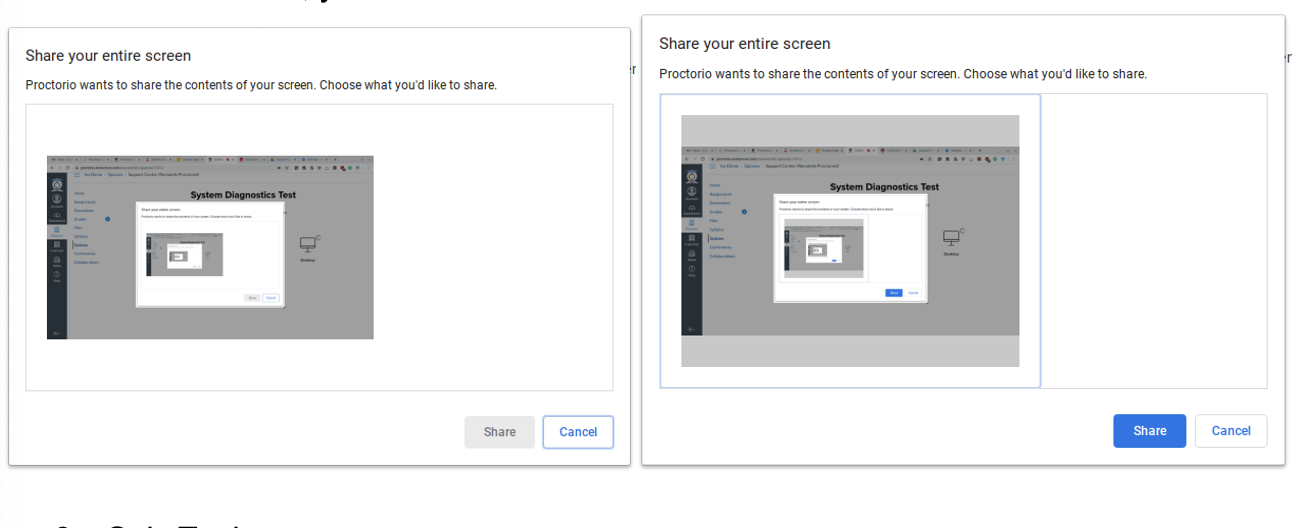The image size is (1298, 528).
Task: Click Desktop monitor icon in highlighted preview
Action: point(951,238)
